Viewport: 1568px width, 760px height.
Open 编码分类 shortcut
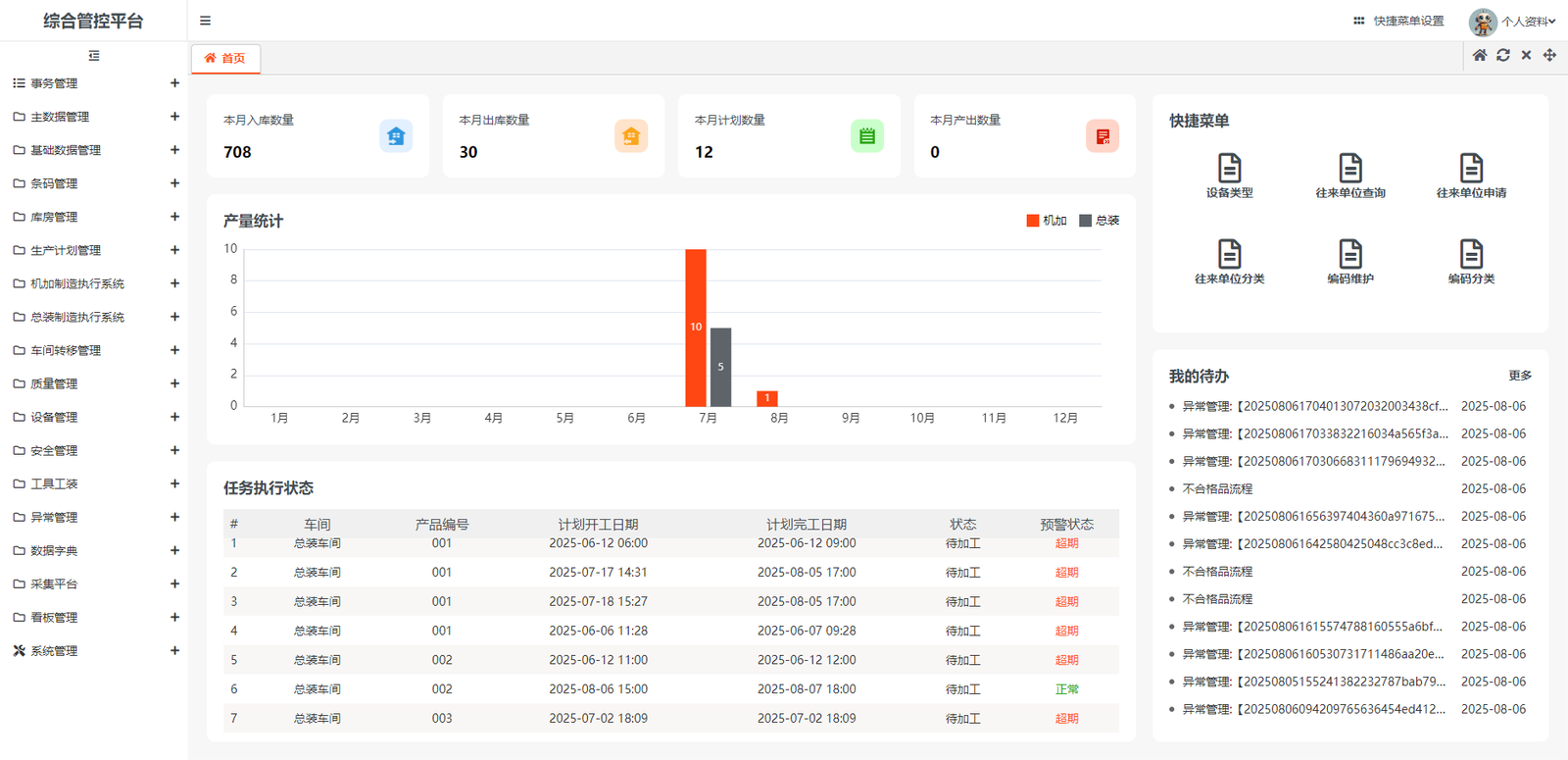coord(1471,262)
